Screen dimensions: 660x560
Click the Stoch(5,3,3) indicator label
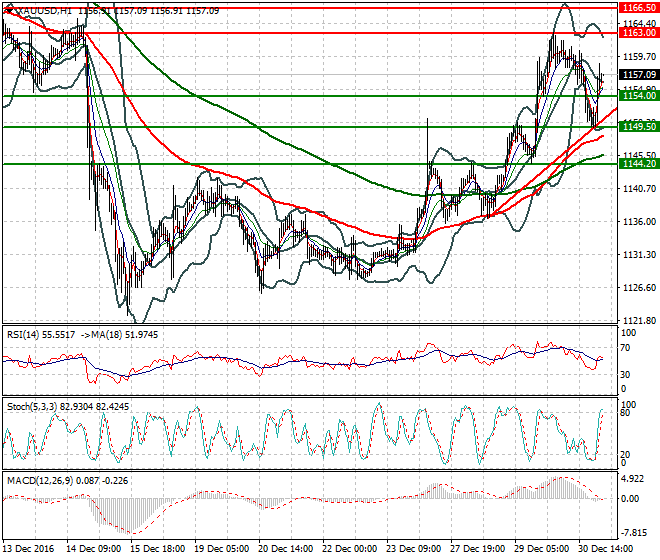pos(32,407)
